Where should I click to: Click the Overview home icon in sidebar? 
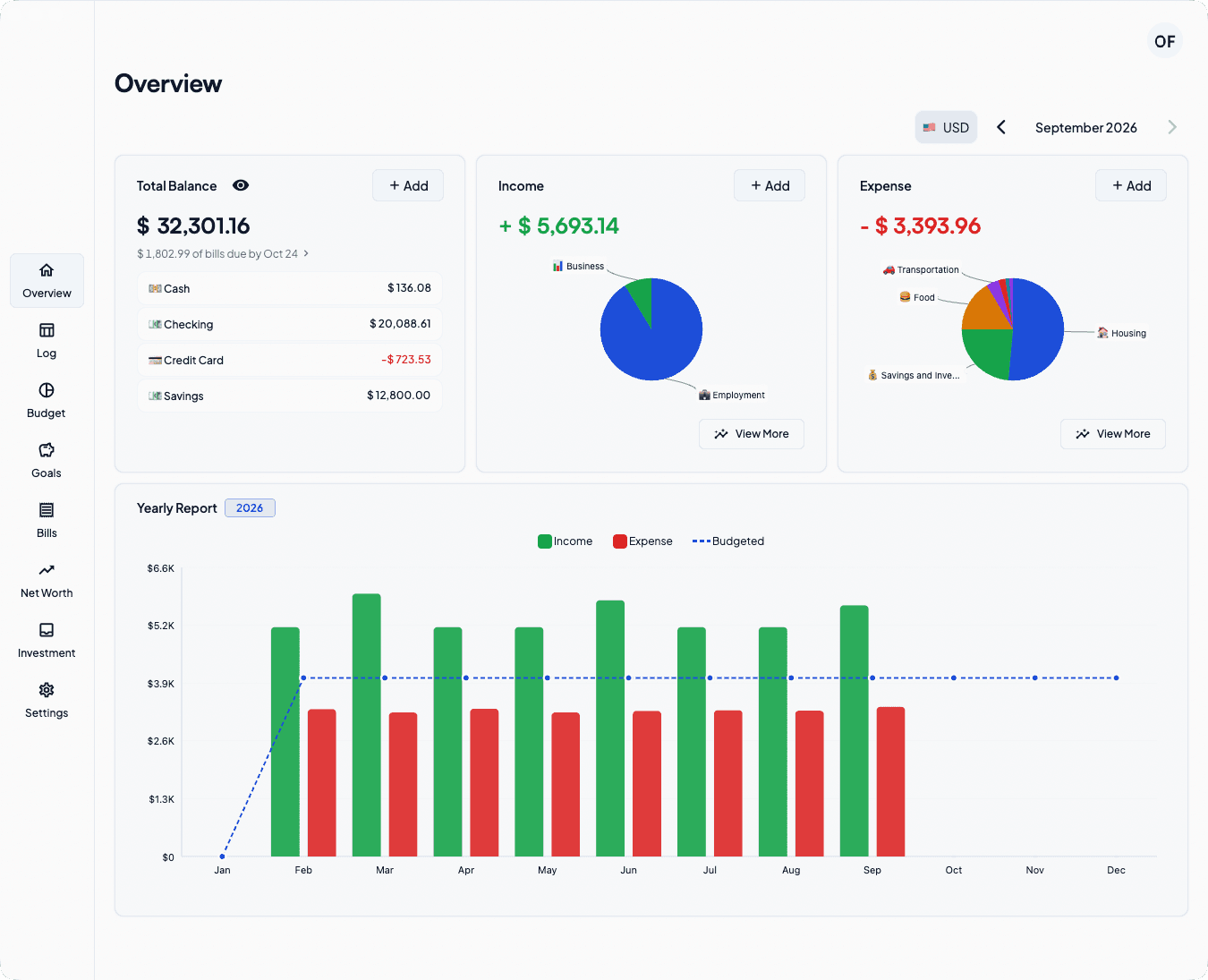[x=47, y=270]
